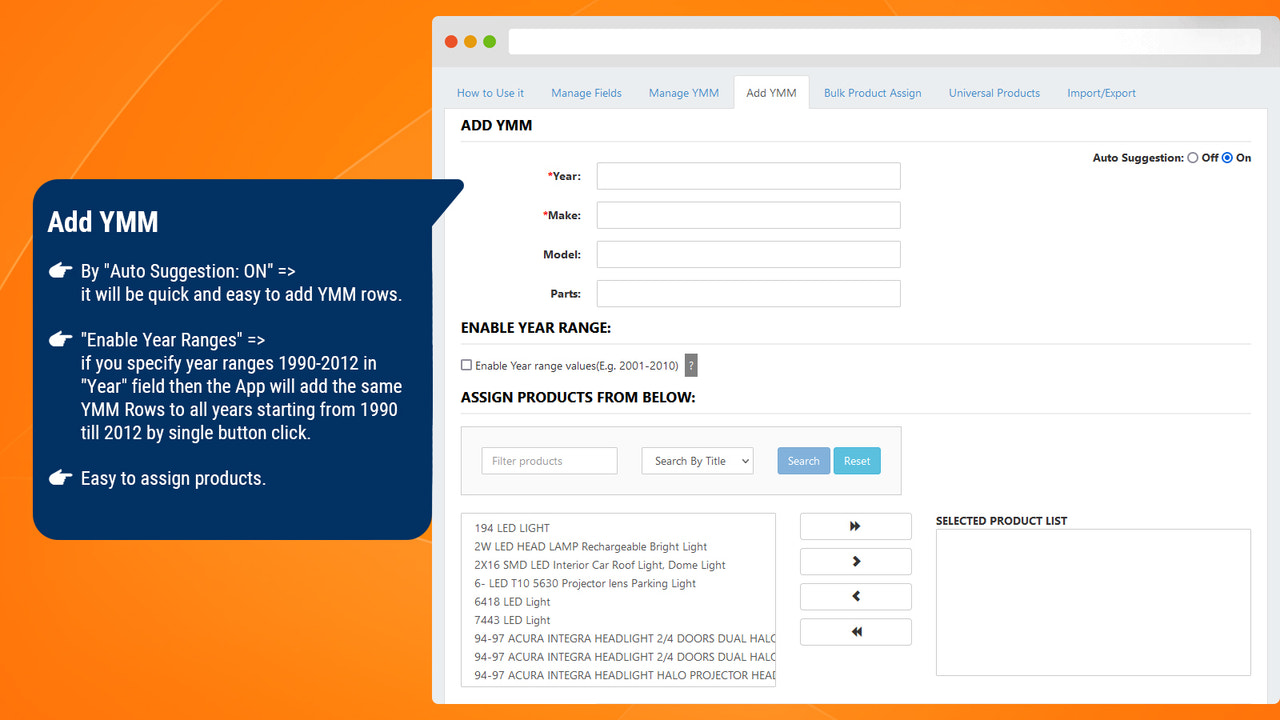The image size is (1280, 720).
Task: Assign product with single right arrow button
Action: 855,561
